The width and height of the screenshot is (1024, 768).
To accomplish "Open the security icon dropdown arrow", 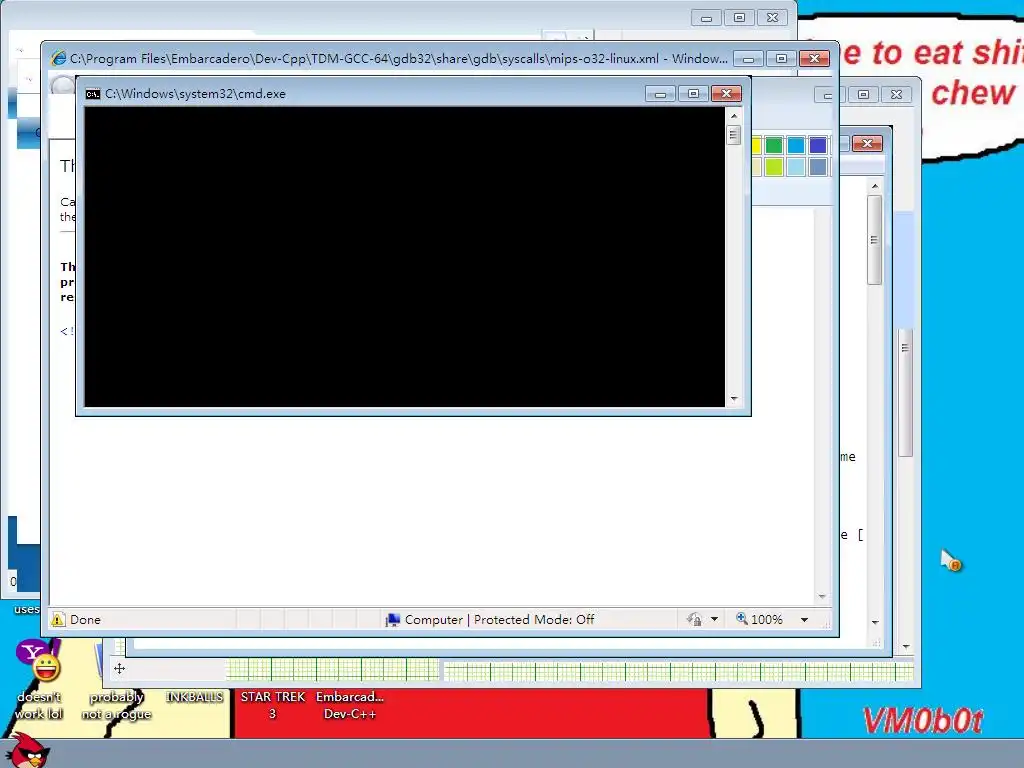I will (x=714, y=619).
